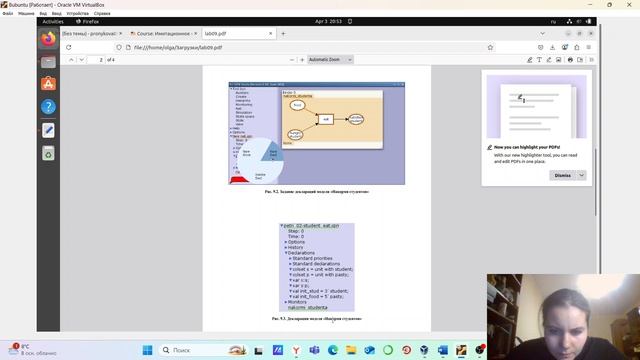This screenshot has width=640, height=360.
Task: Open Outlook from Windows taskbar
Action: point(369,350)
